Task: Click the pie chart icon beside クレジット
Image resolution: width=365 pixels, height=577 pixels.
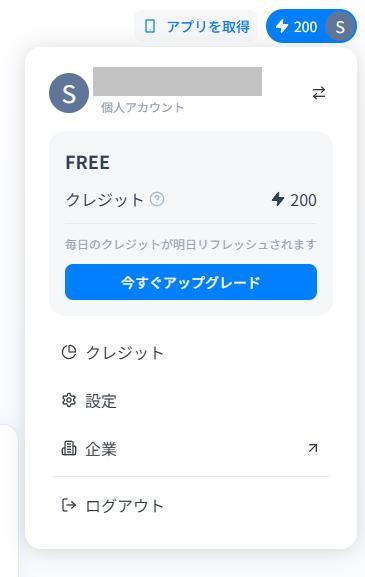Action: [x=69, y=352]
